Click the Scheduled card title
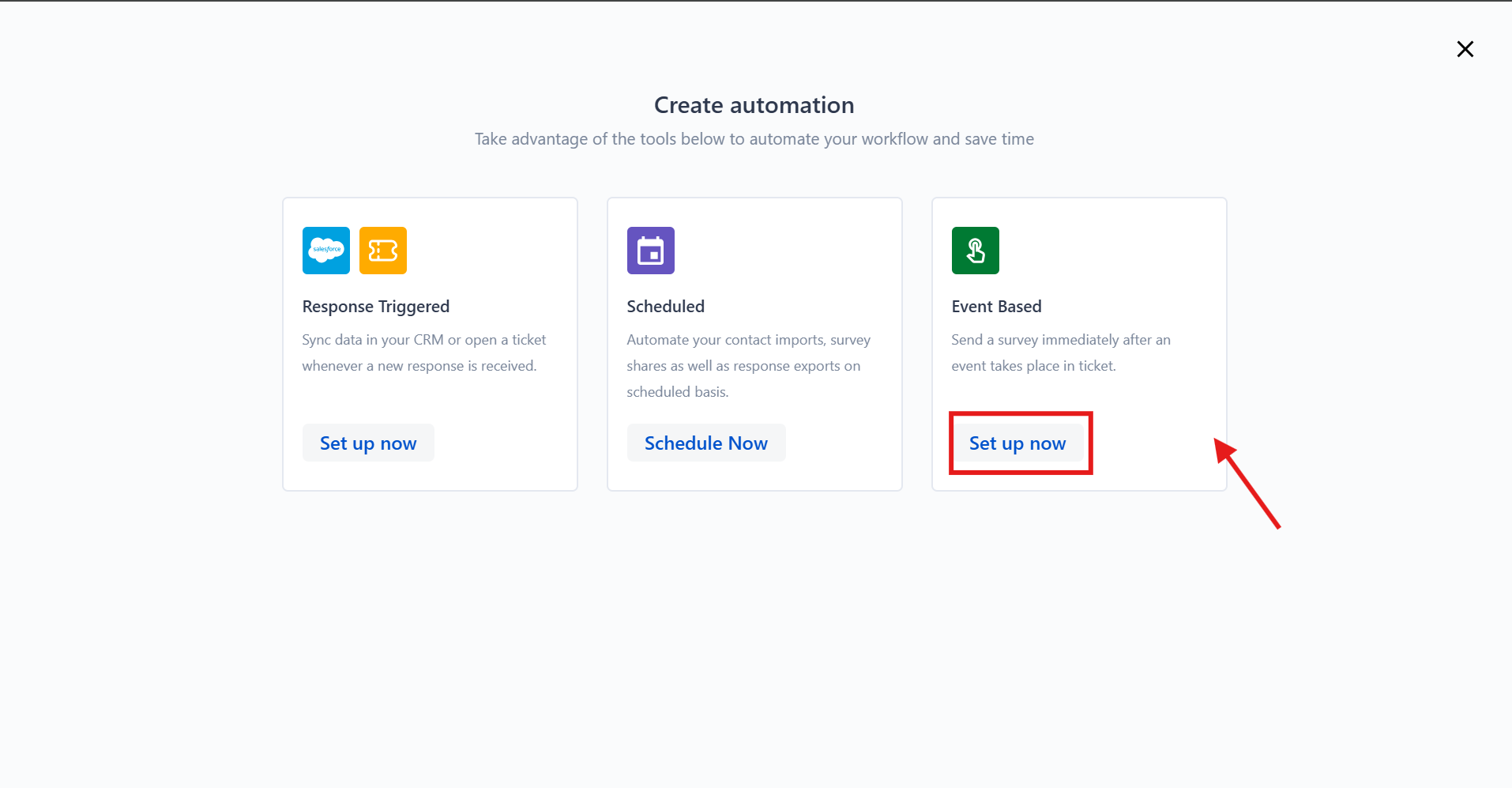The height and width of the screenshot is (788, 1512). point(665,307)
